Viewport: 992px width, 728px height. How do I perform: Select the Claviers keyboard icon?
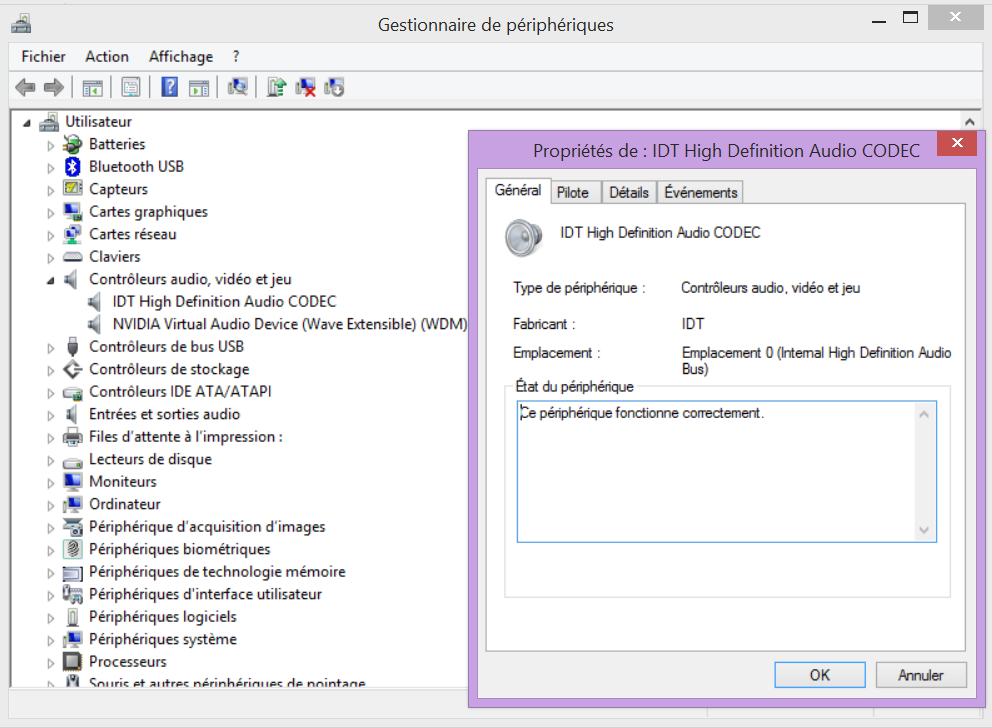[73, 257]
